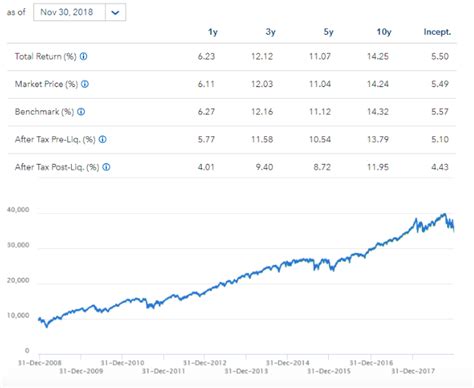Click the 31-Dec-2017 axis label
The height and width of the screenshot is (388, 474).
[x=413, y=371]
